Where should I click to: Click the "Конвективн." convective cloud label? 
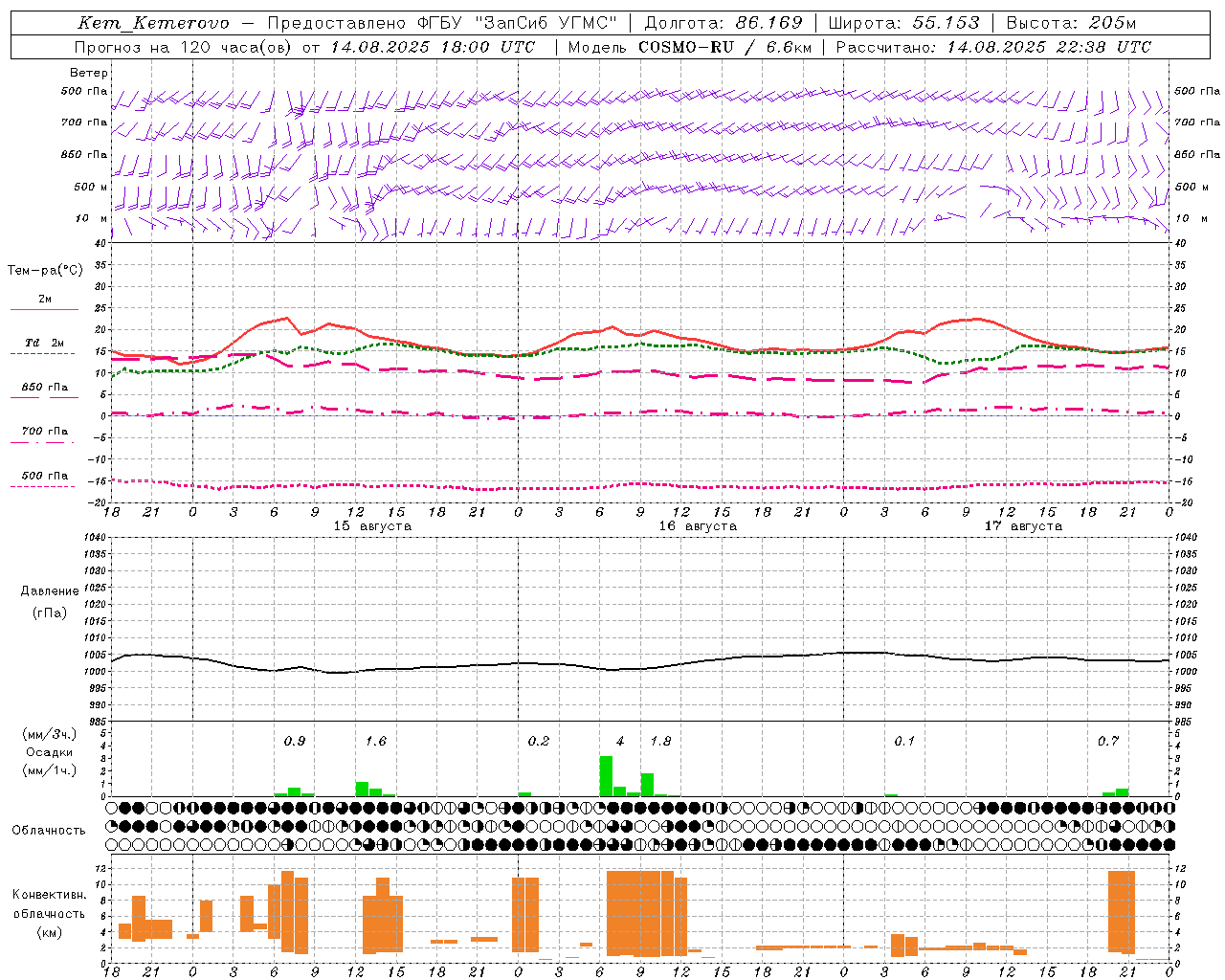(x=50, y=895)
